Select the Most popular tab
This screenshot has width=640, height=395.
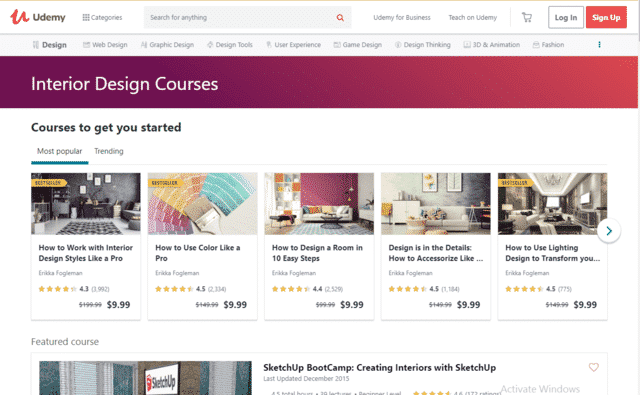point(60,151)
